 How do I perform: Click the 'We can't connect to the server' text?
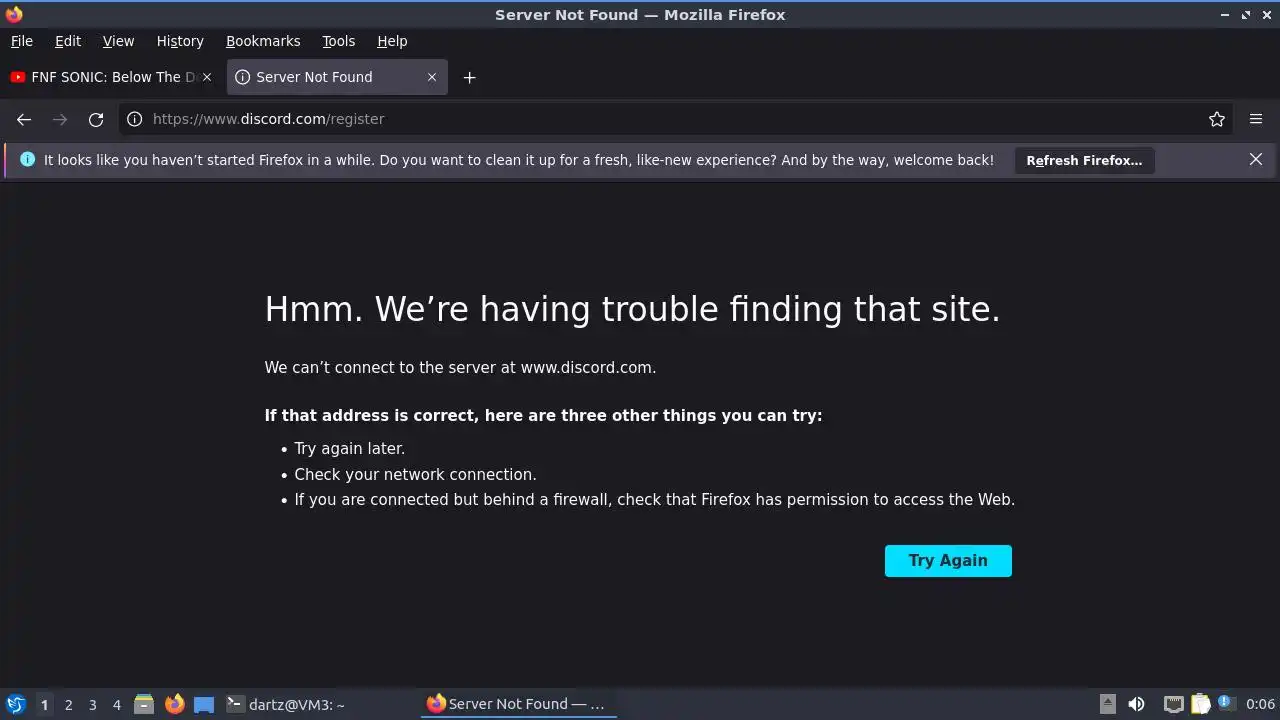pos(460,368)
